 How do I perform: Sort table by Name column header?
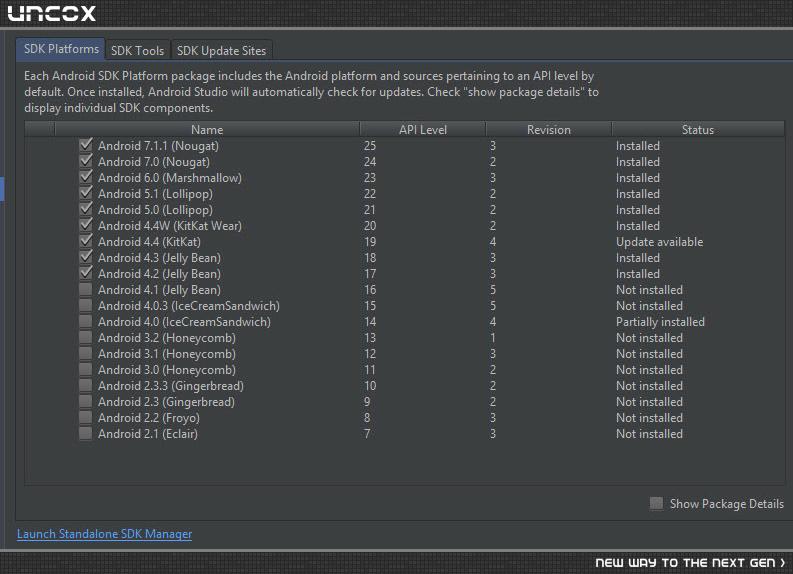click(207, 129)
